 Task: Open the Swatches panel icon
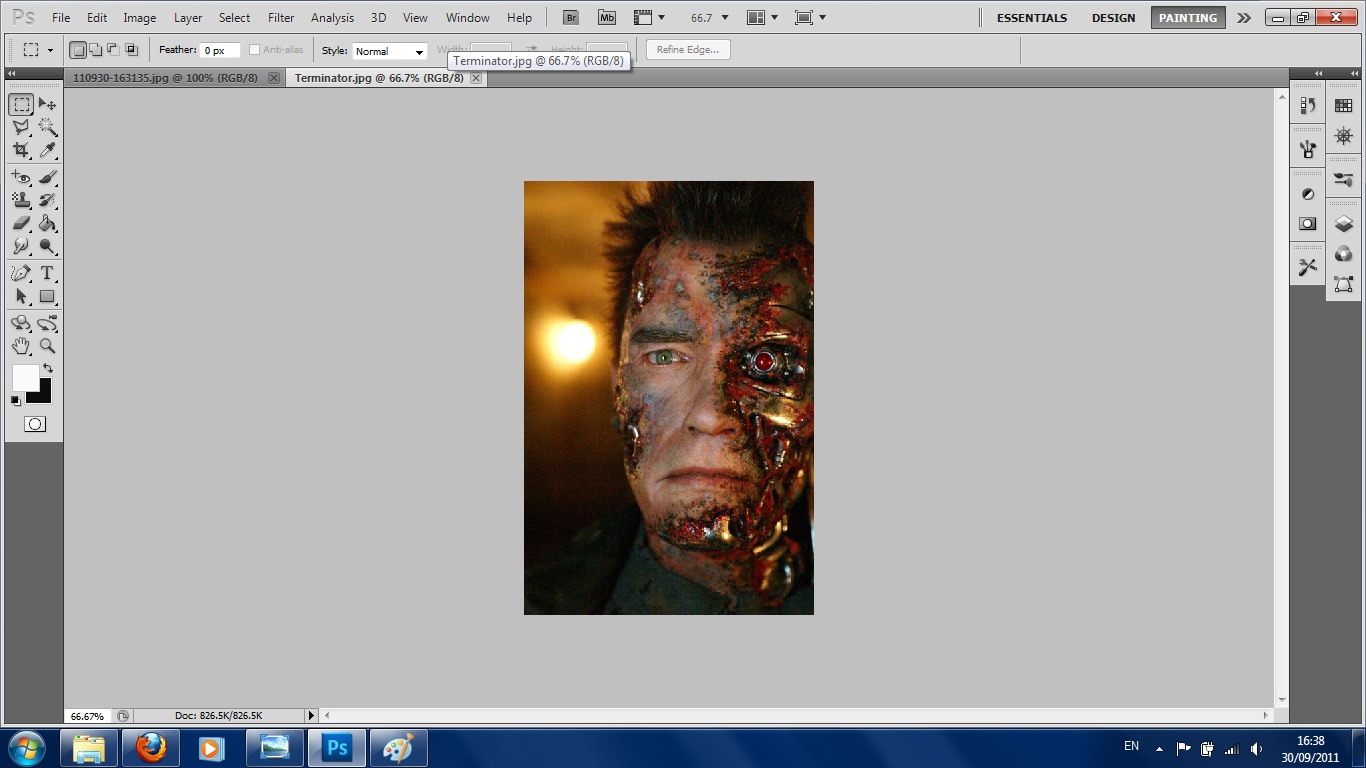pyautogui.click(x=1343, y=105)
